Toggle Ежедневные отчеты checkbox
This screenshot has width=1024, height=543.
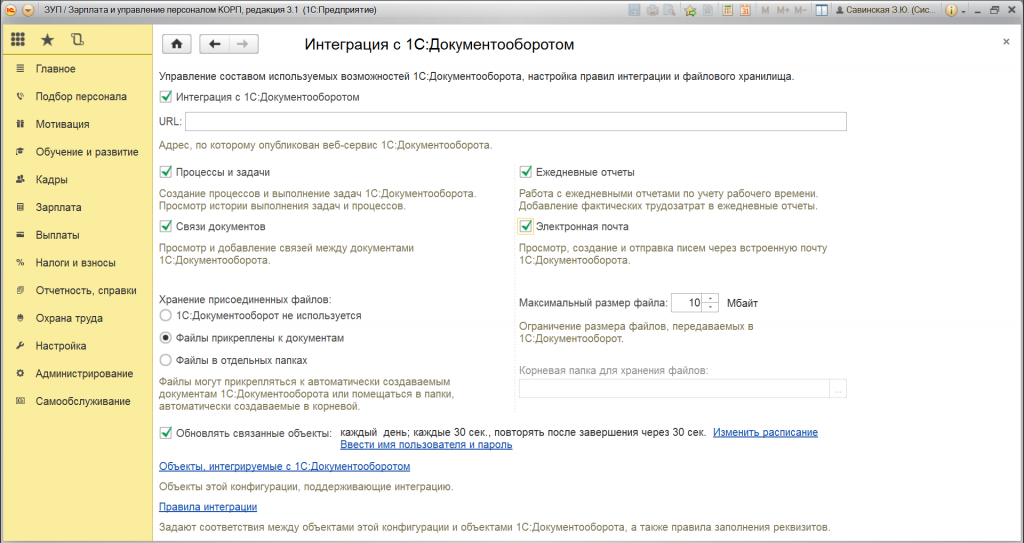pyautogui.click(x=526, y=173)
